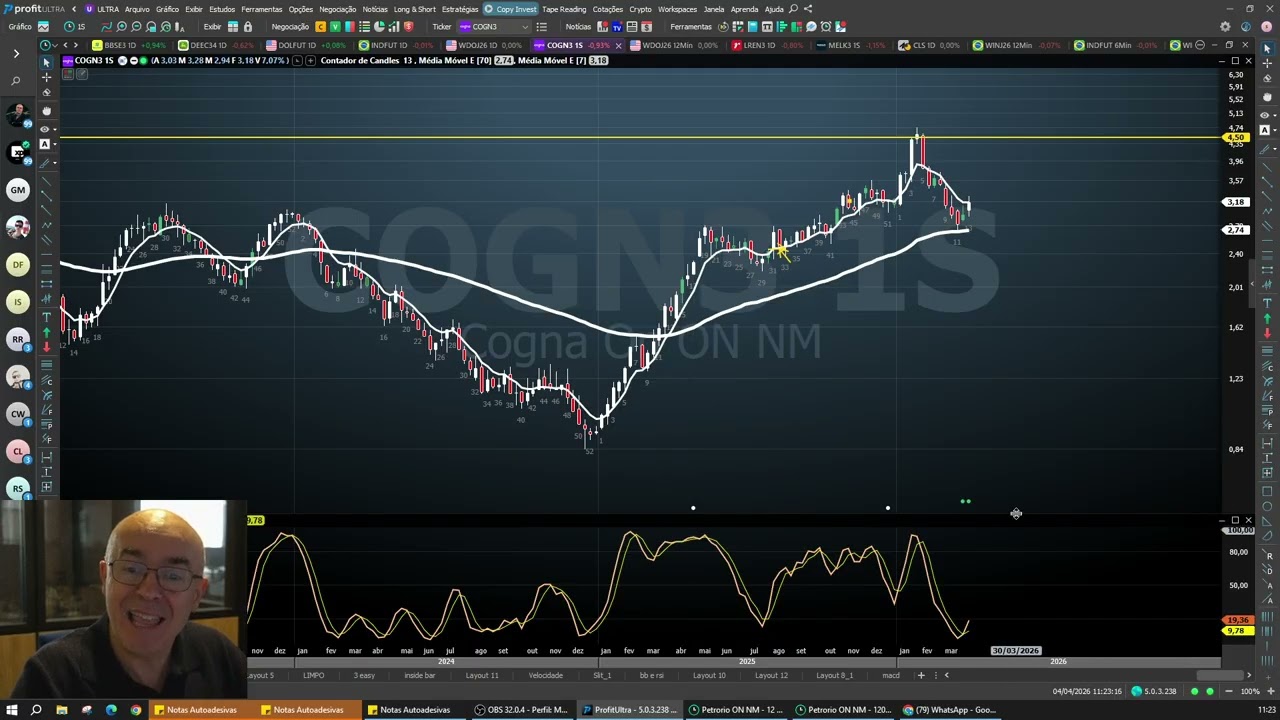Click the horizontal scrollbar beside layout tabs
1280x720 pixels.
click(x=1220, y=675)
